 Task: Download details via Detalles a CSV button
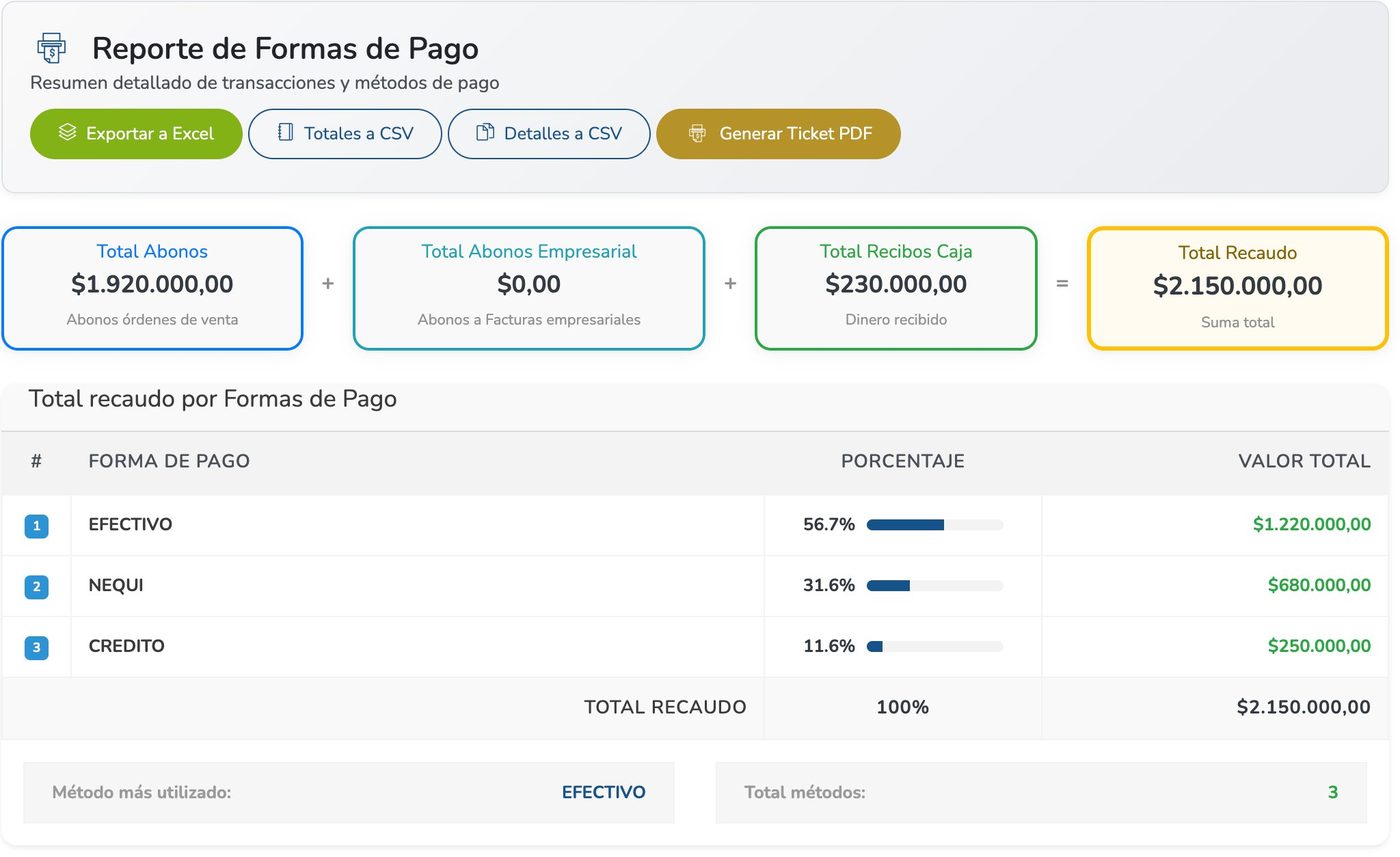click(549, 134)
